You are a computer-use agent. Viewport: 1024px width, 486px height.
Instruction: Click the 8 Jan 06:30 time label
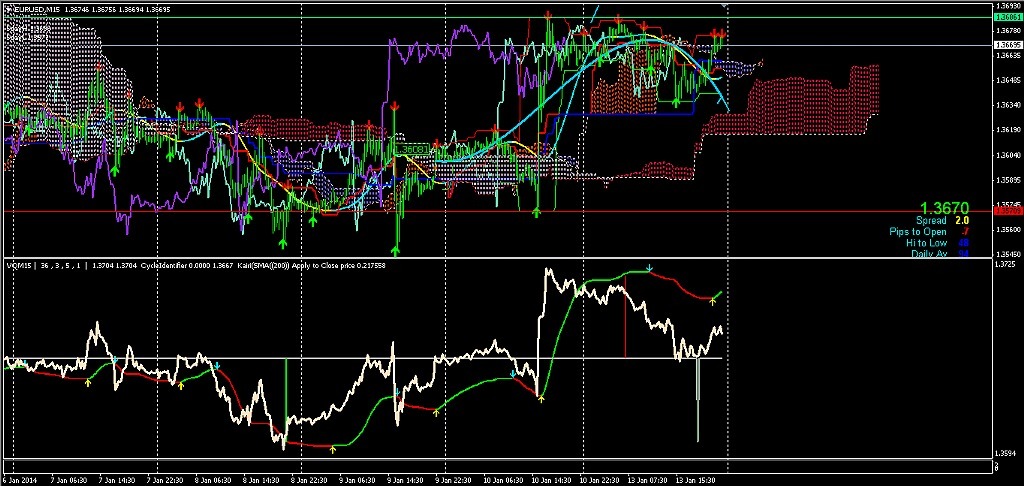(212, 479)
